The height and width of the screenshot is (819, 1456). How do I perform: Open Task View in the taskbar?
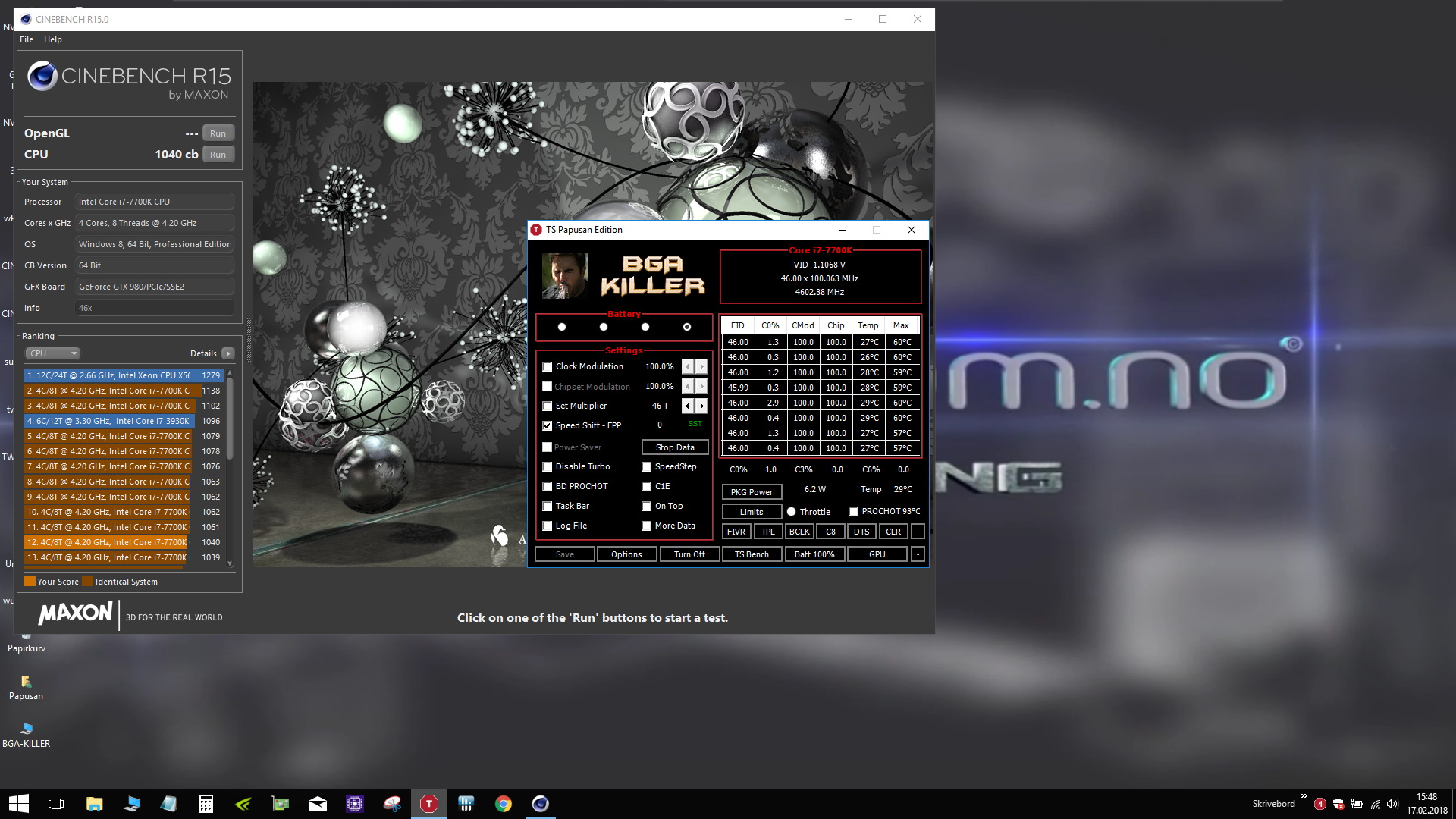(x=55, y=804)
